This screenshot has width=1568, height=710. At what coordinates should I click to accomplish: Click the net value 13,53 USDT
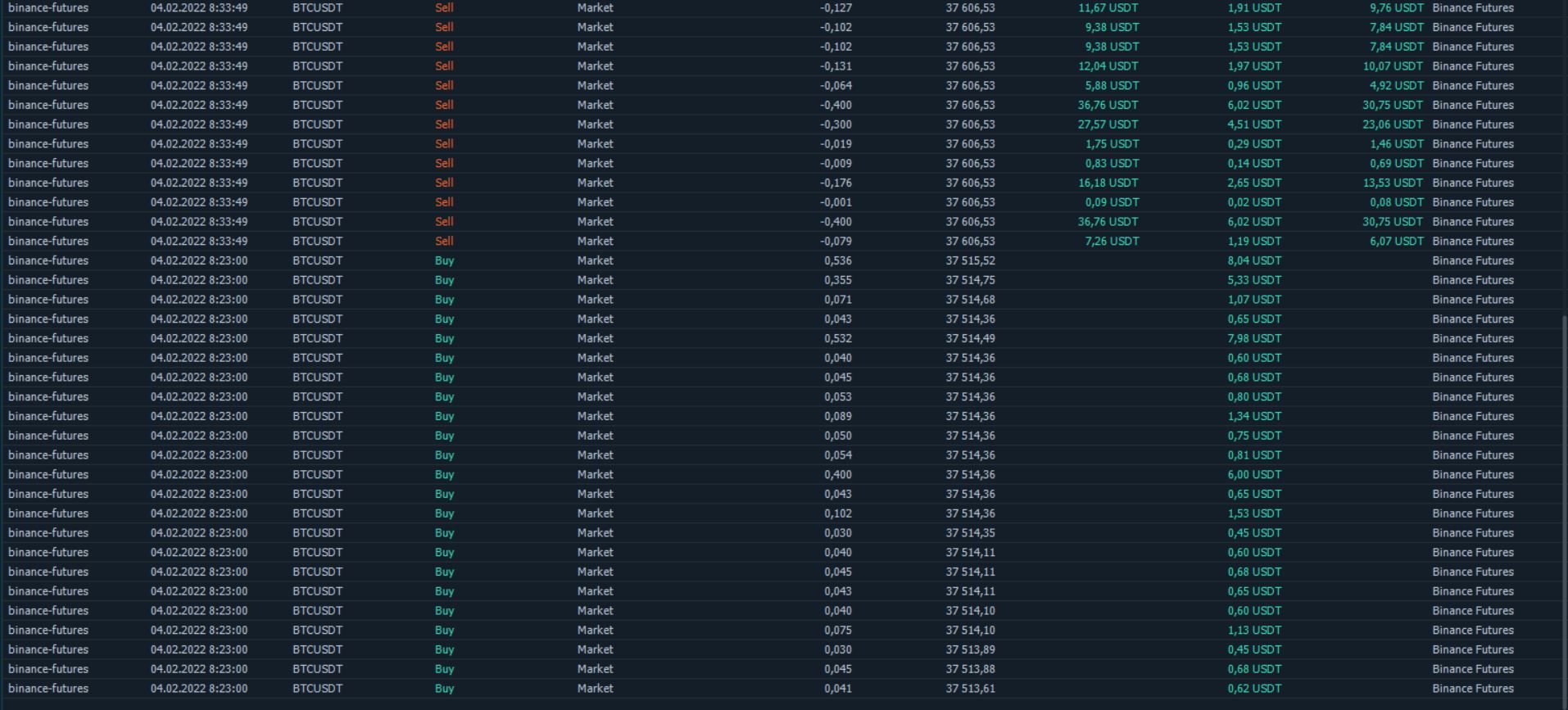(1394, 183)
